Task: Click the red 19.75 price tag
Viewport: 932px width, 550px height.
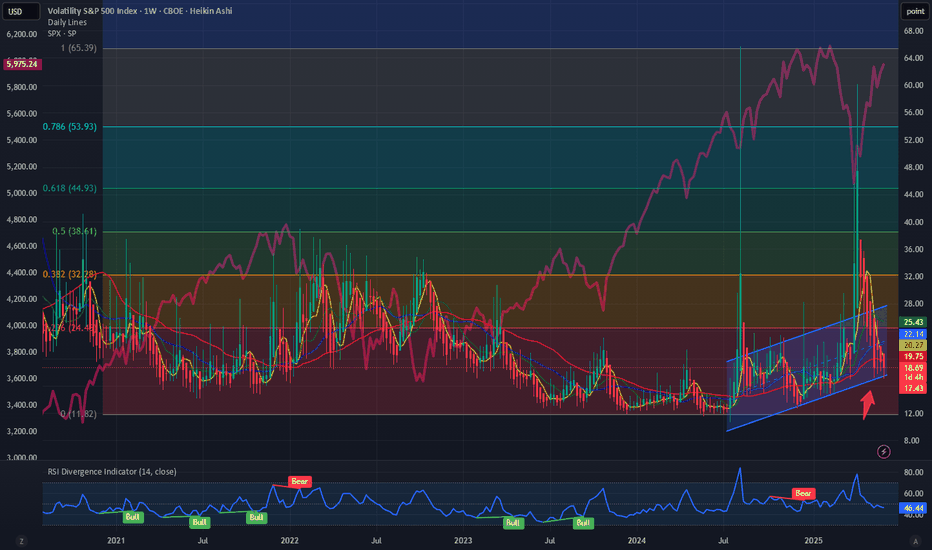Action: [914, 356]
